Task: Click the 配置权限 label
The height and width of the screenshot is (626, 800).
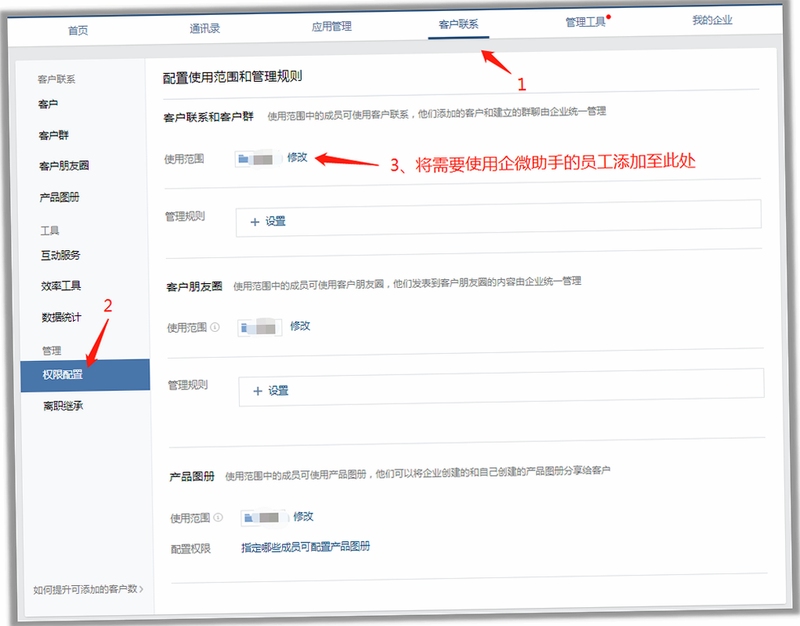Action: (190, 549)
